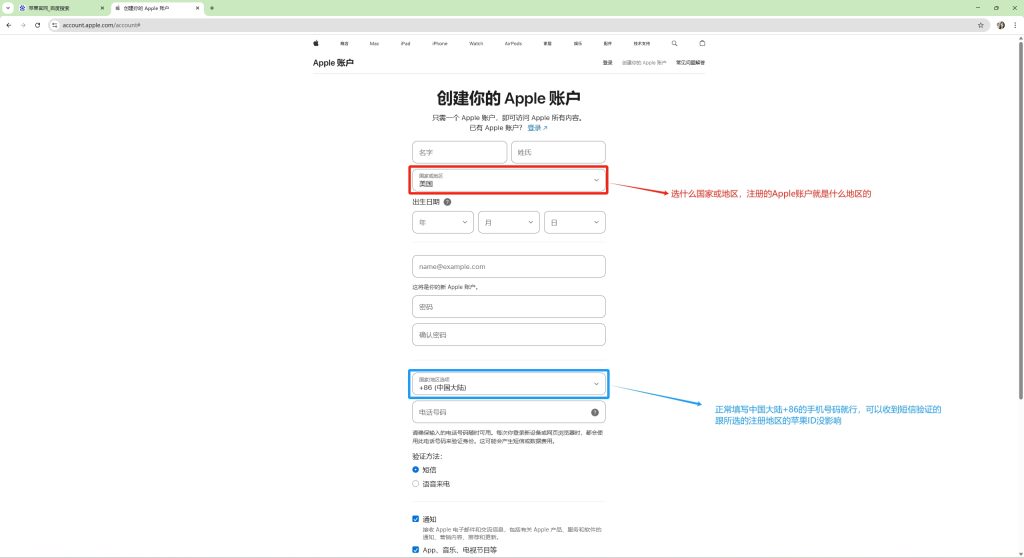Screen dimensions: 1024x558
Task: Click the 名字 first name field
Action: pyautogui.click(x=459, y=152)
